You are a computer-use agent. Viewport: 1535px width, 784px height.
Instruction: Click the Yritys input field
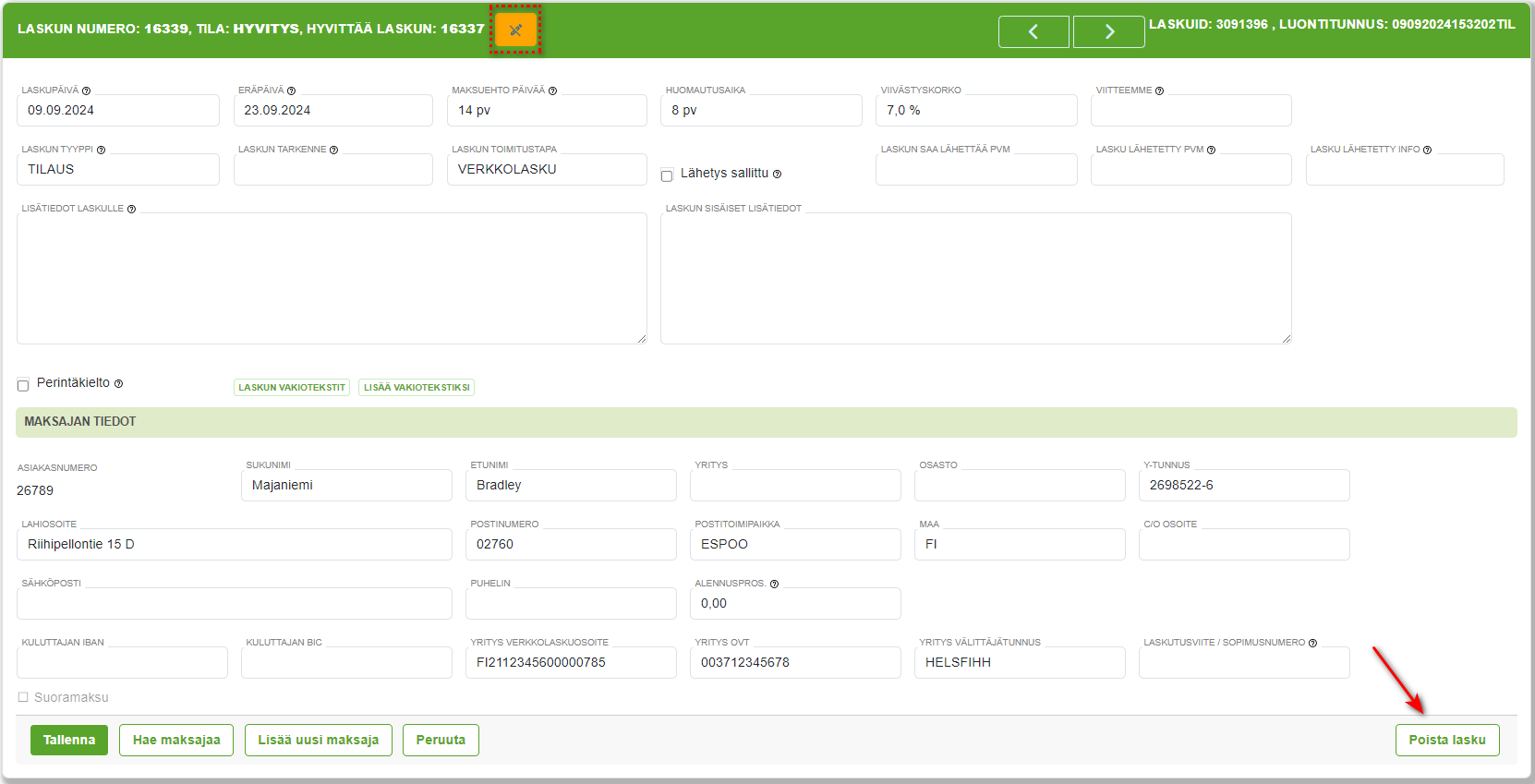(795, 485)
